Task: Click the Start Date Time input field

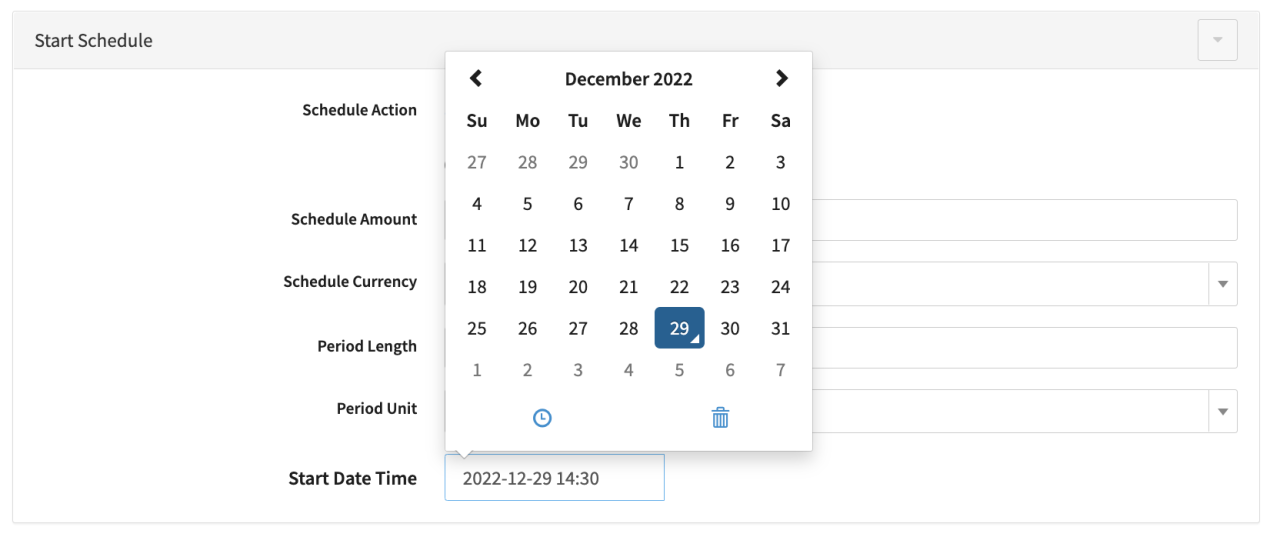Action: [x=554, y=478]
